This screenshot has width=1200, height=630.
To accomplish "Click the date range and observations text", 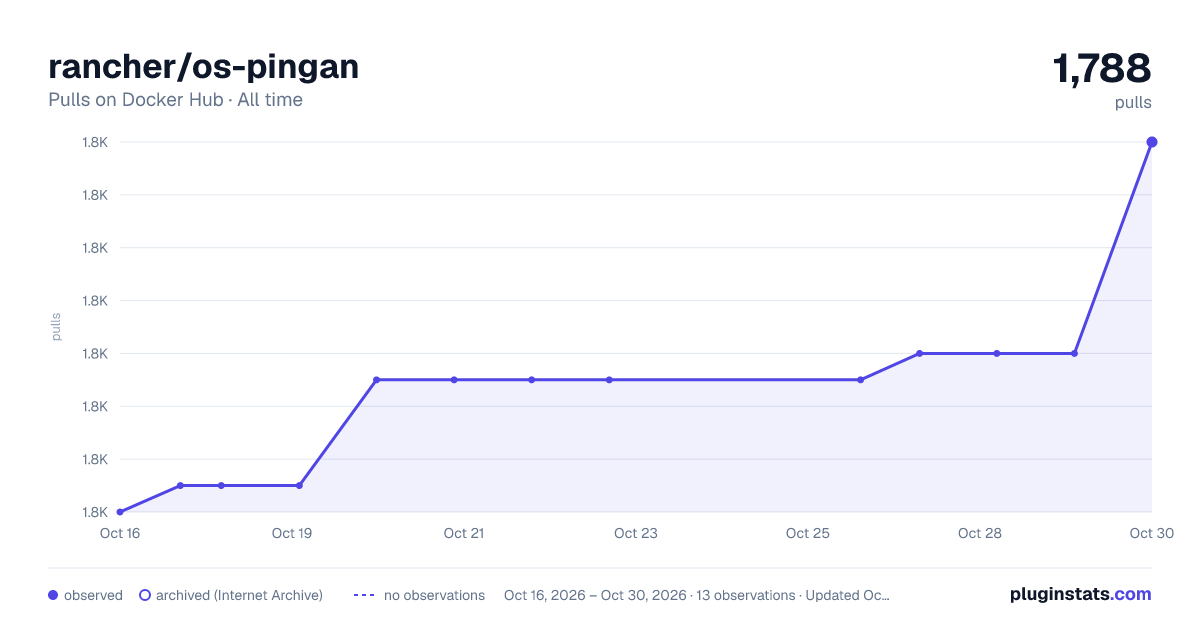I will click(x=697, y=595).
